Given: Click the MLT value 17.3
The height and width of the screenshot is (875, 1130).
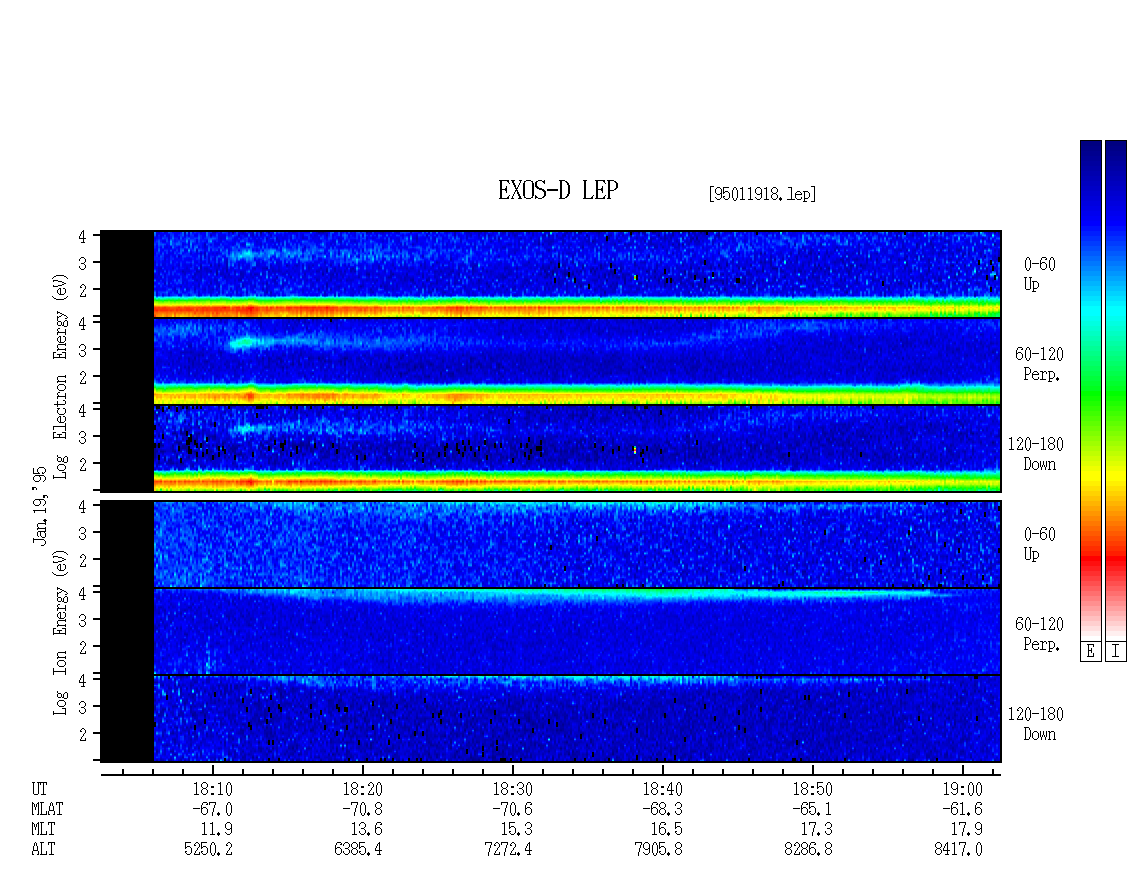Looking at the screenshot, I should [x=817, y=830].
